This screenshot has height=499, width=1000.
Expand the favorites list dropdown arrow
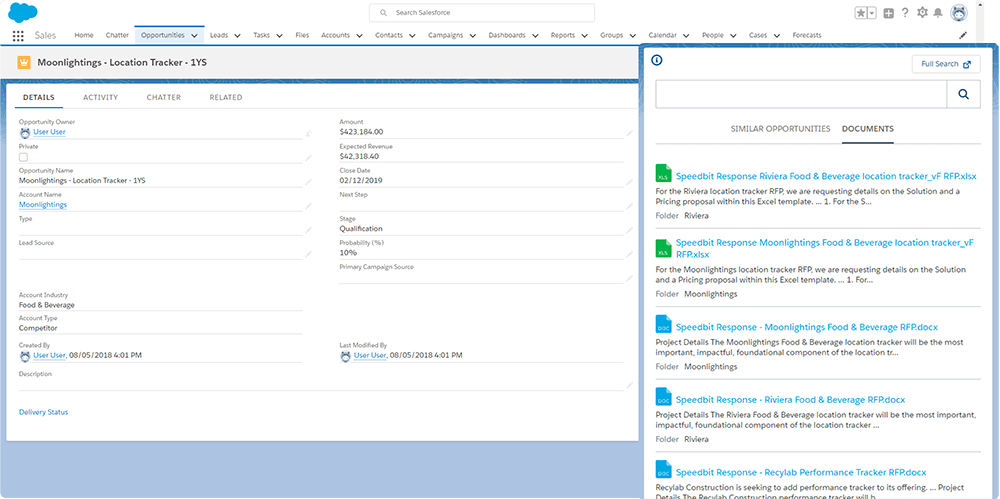click(x=872, y=13)
